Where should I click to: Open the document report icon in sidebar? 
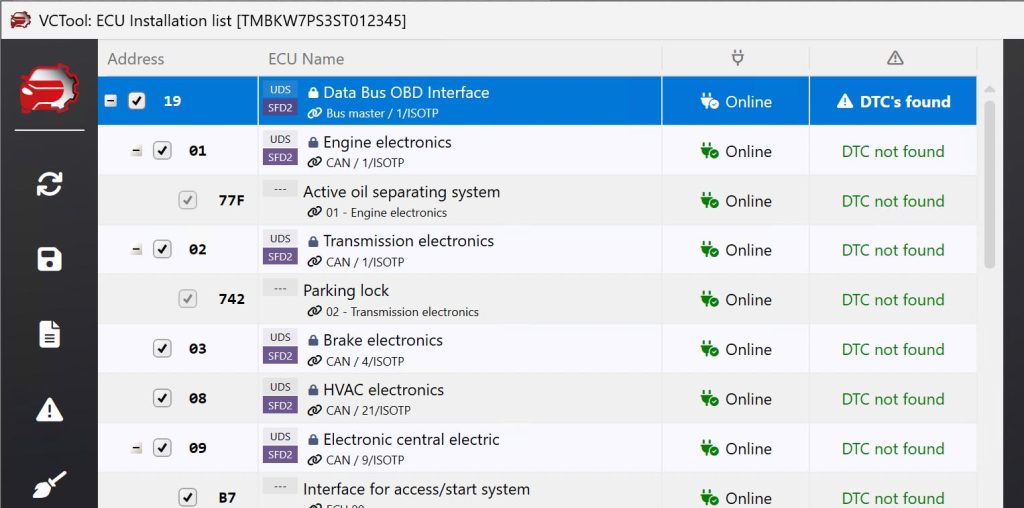[49, 334]
